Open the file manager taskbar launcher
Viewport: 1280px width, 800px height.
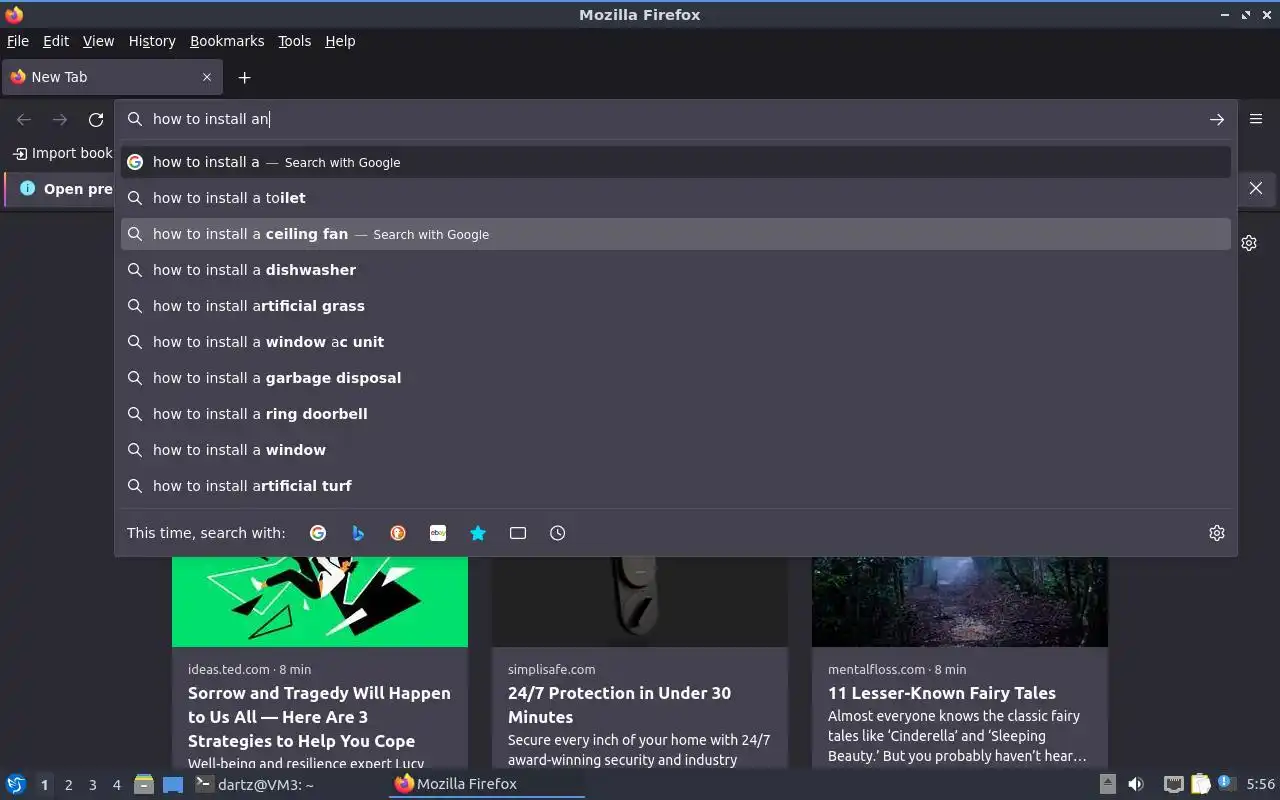click(144, 784)
